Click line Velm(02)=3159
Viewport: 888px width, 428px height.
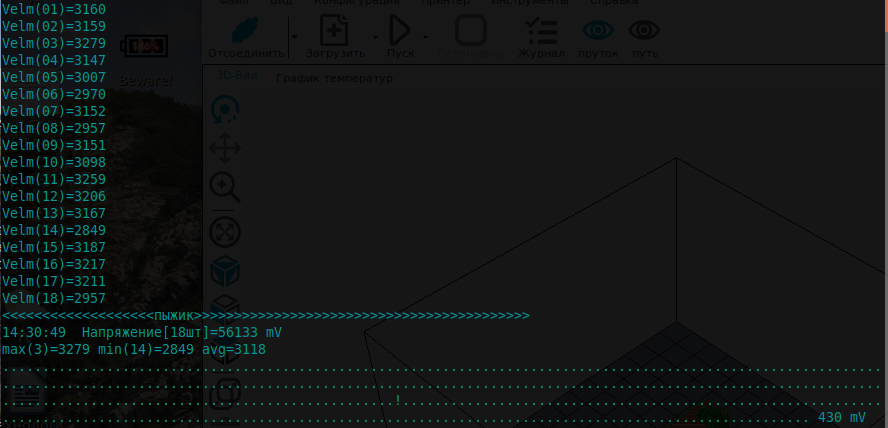pos(54,27)
